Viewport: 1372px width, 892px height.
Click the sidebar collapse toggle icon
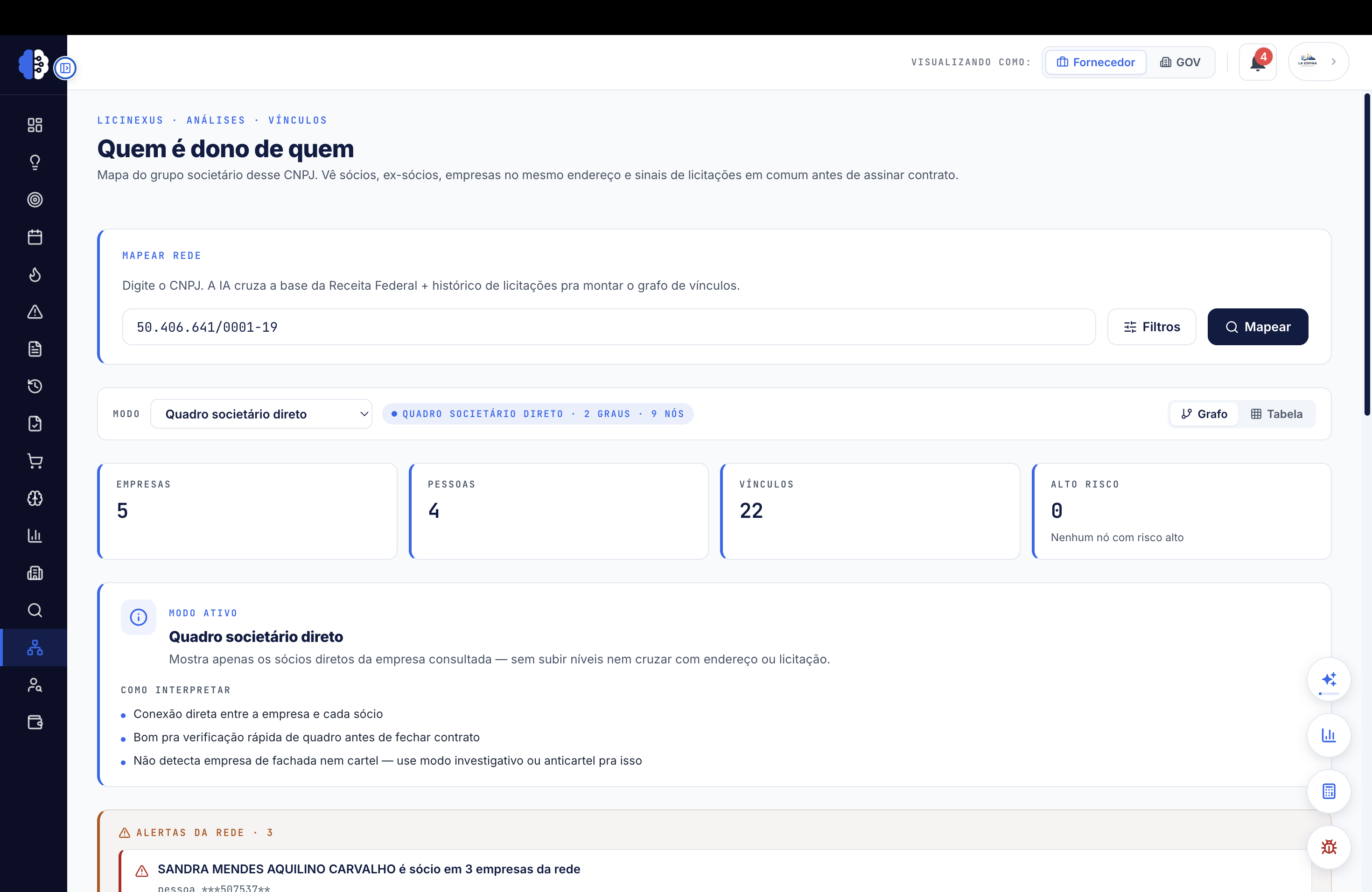coord(65,68)
